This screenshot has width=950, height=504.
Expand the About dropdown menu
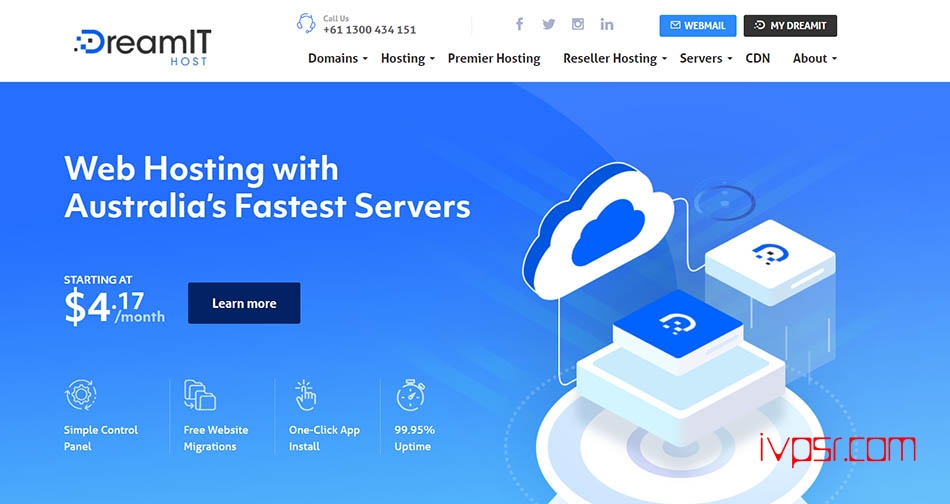click(x=815, y=58)
